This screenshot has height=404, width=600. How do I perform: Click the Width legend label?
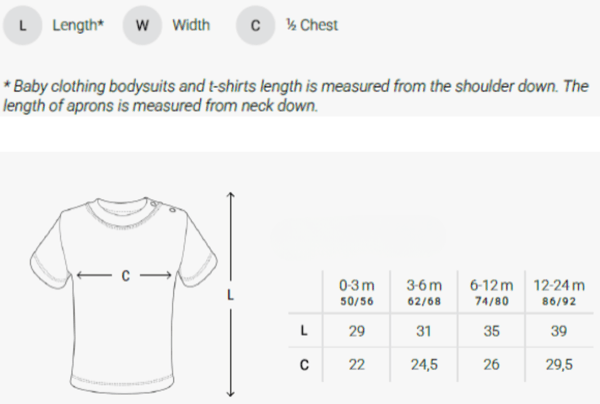point(191,26)
